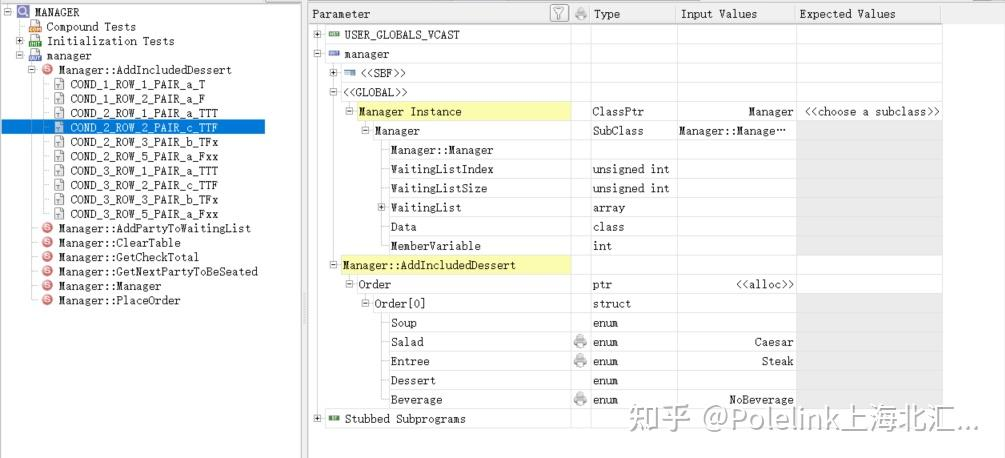
Task: Expand the Stubbed Subprograms node
Action: click(318, 419)
